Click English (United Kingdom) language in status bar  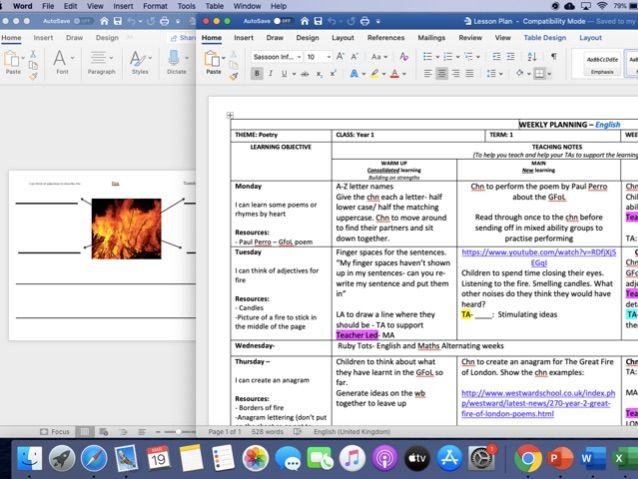(352, 431)
